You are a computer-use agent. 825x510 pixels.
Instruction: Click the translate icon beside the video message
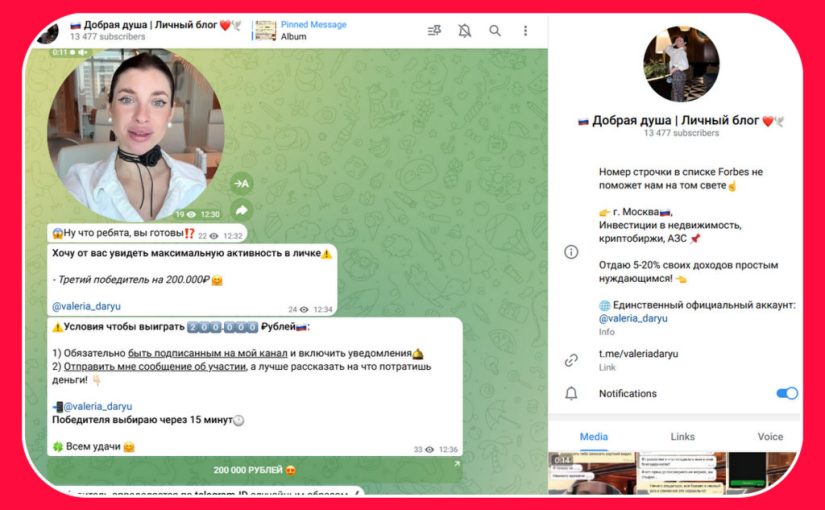point(241,183)
